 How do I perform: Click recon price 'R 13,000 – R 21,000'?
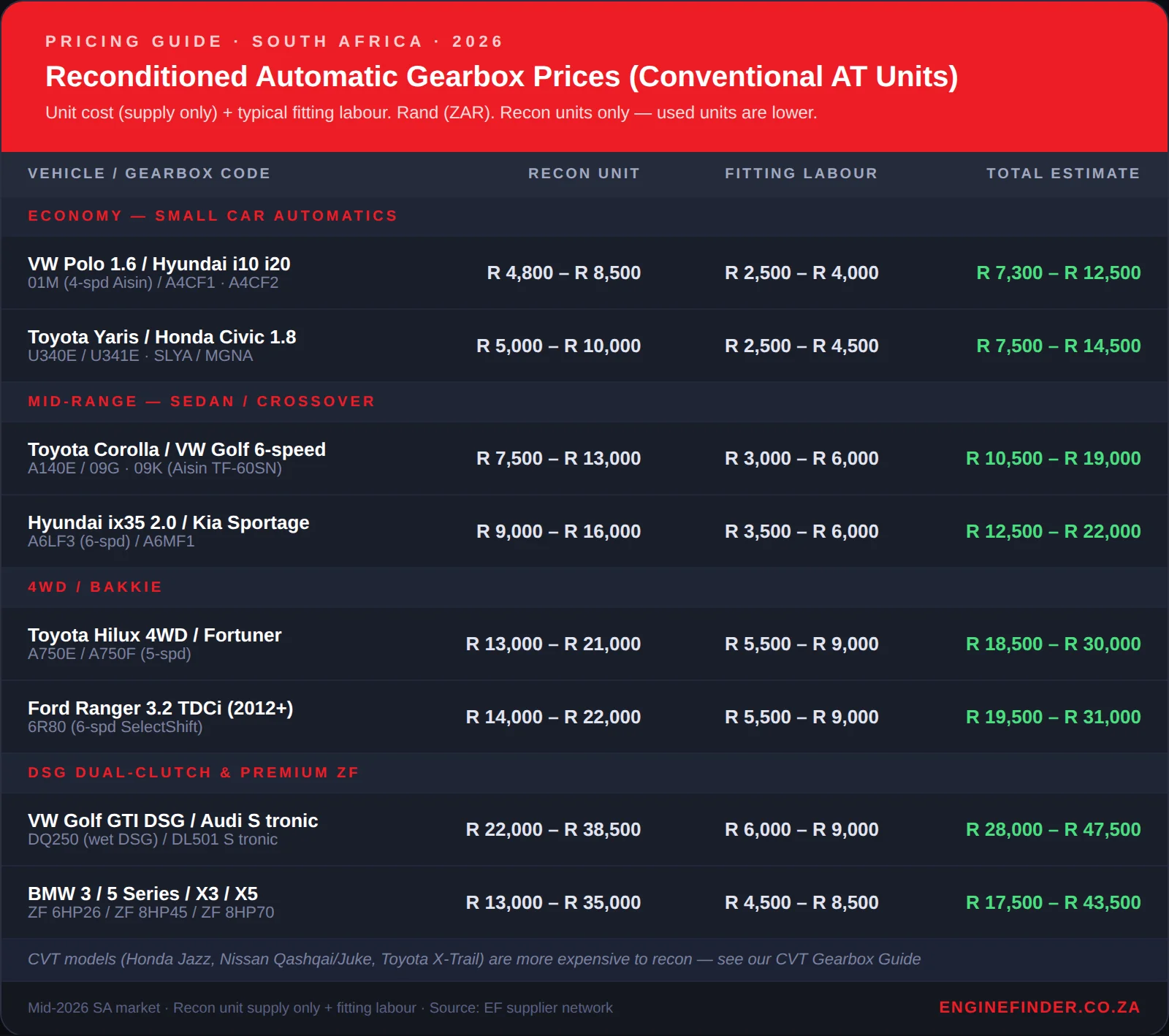coord(553,644)
